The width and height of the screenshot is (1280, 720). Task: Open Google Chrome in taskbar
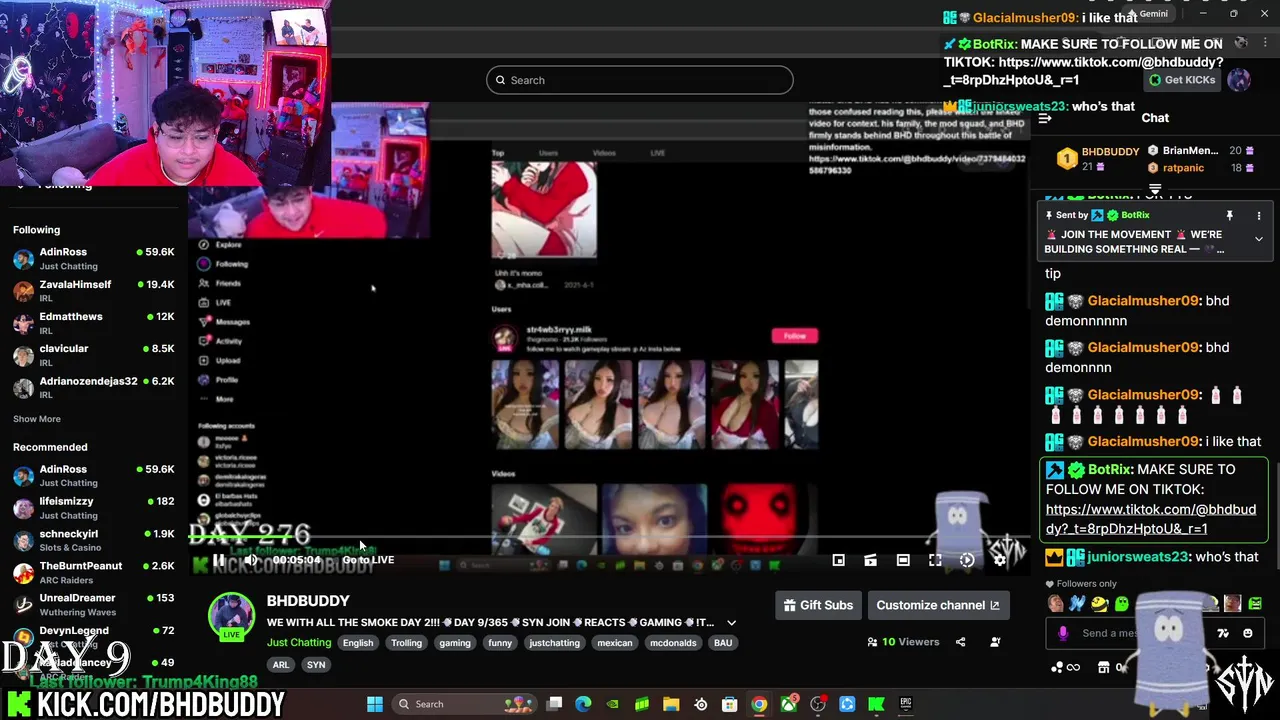(x=759, y=704)
